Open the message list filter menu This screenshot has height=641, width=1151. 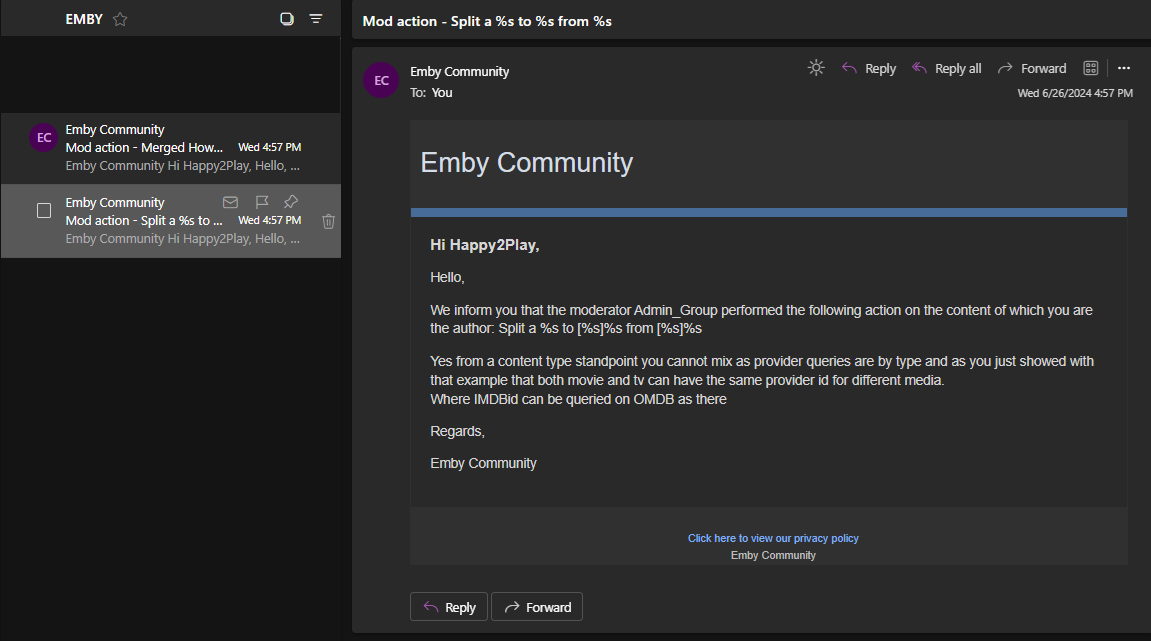click(316, 19)
